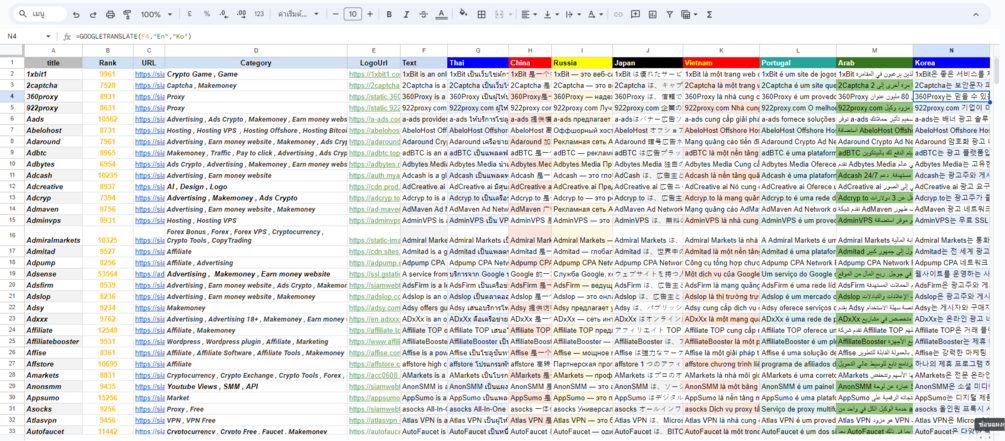Open the URL link in 1xbit1 row
The height and width of the screenshot is (441, 1005).
coord(149,74)
